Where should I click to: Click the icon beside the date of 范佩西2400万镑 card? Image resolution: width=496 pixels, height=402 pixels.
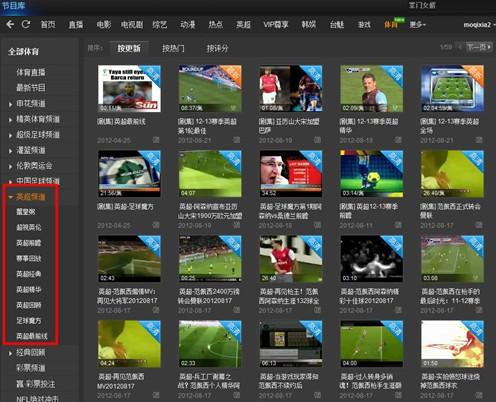(236, 310)
